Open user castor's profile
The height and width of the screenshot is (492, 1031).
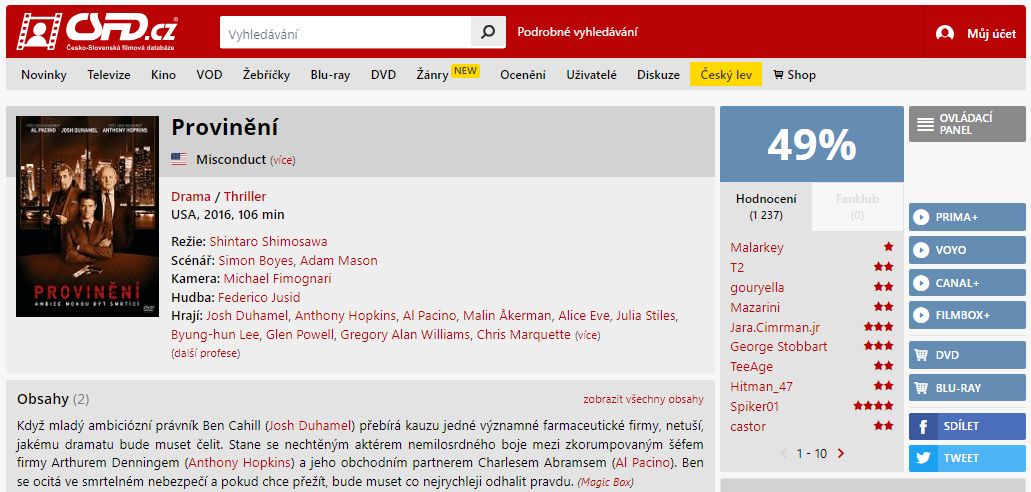[x=748, y=426]
